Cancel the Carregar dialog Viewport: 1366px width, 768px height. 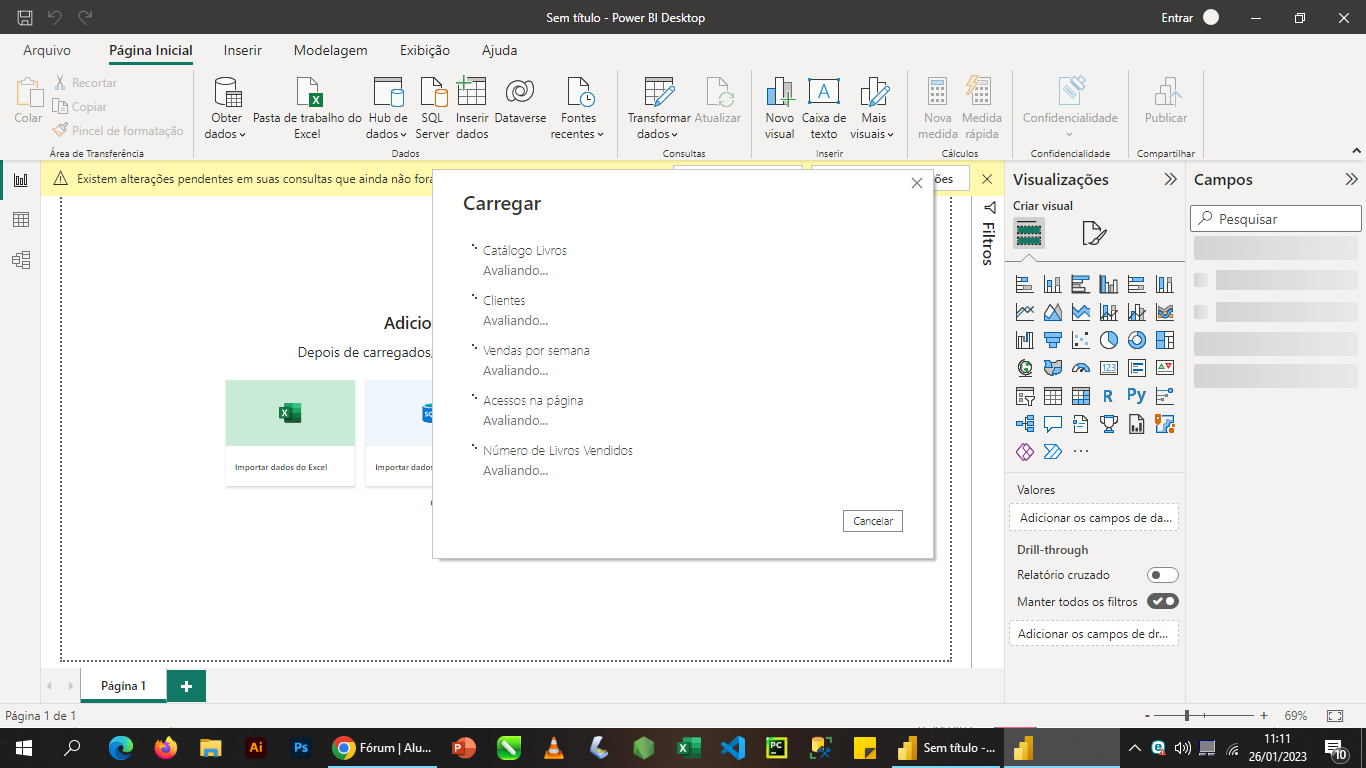coord(873,521)
